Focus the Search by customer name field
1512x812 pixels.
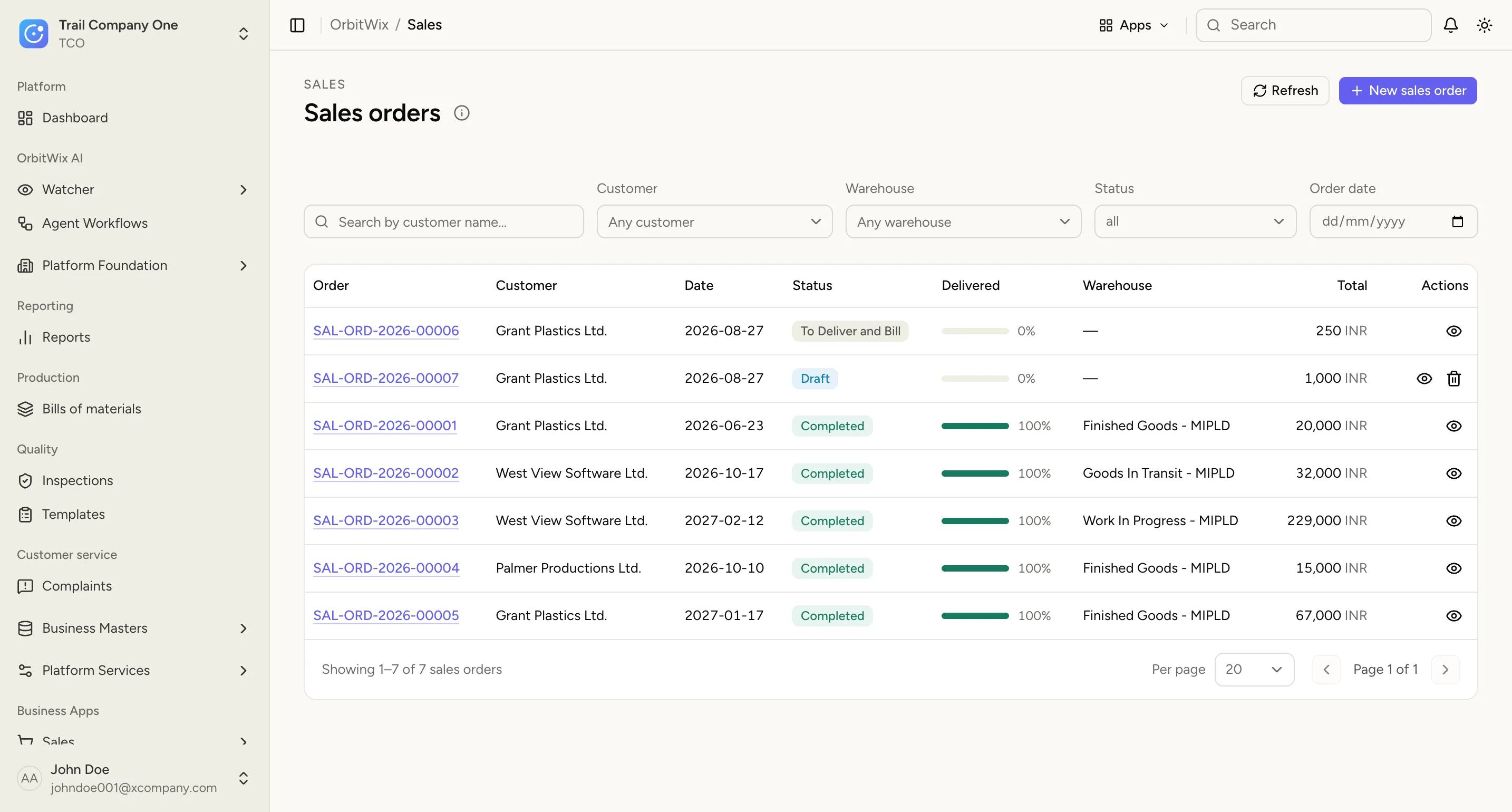(444, 221)
